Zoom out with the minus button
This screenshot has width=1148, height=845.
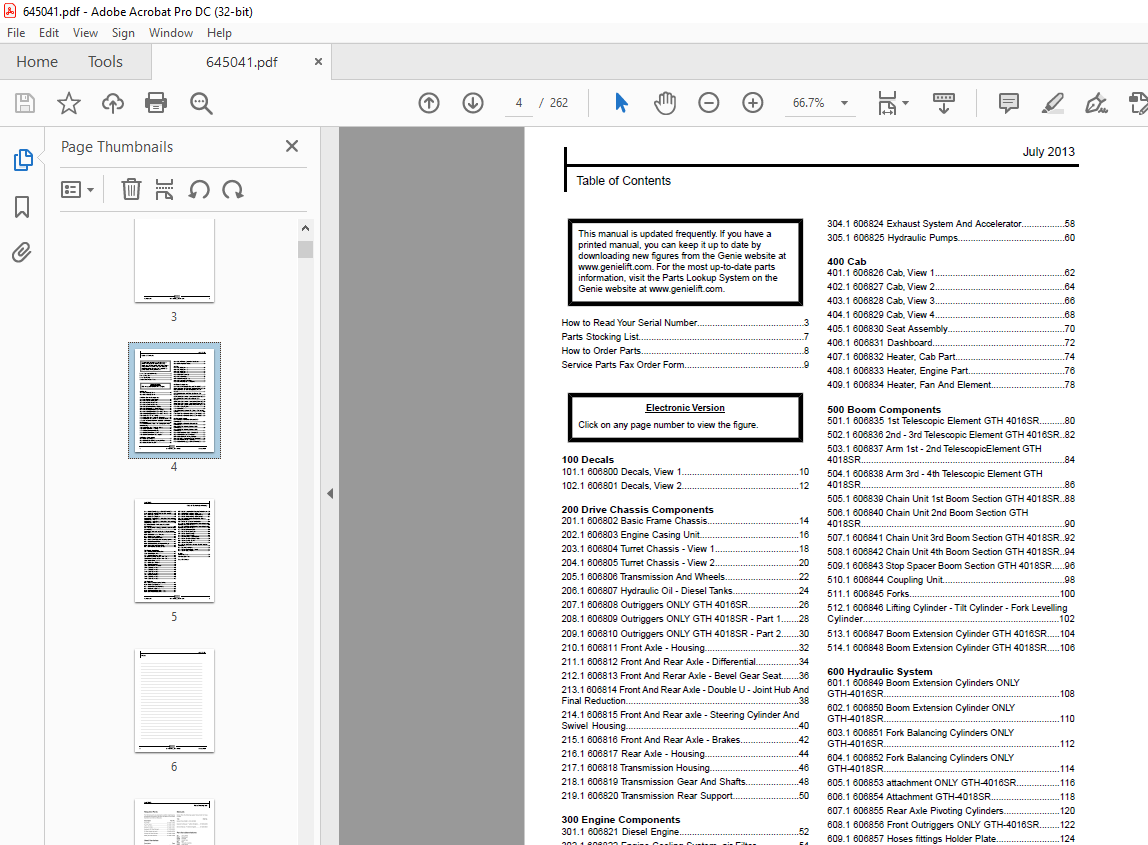tap(709, 103)
